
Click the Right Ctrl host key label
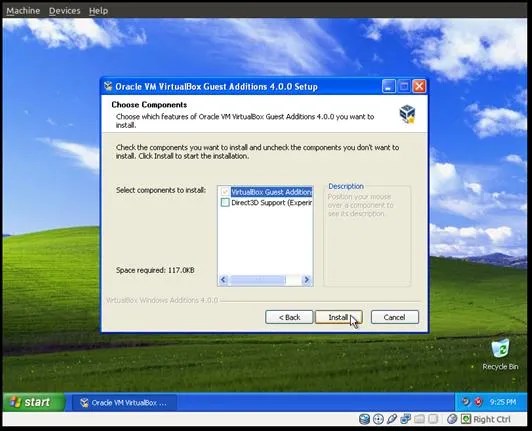[x=492, y=419]
